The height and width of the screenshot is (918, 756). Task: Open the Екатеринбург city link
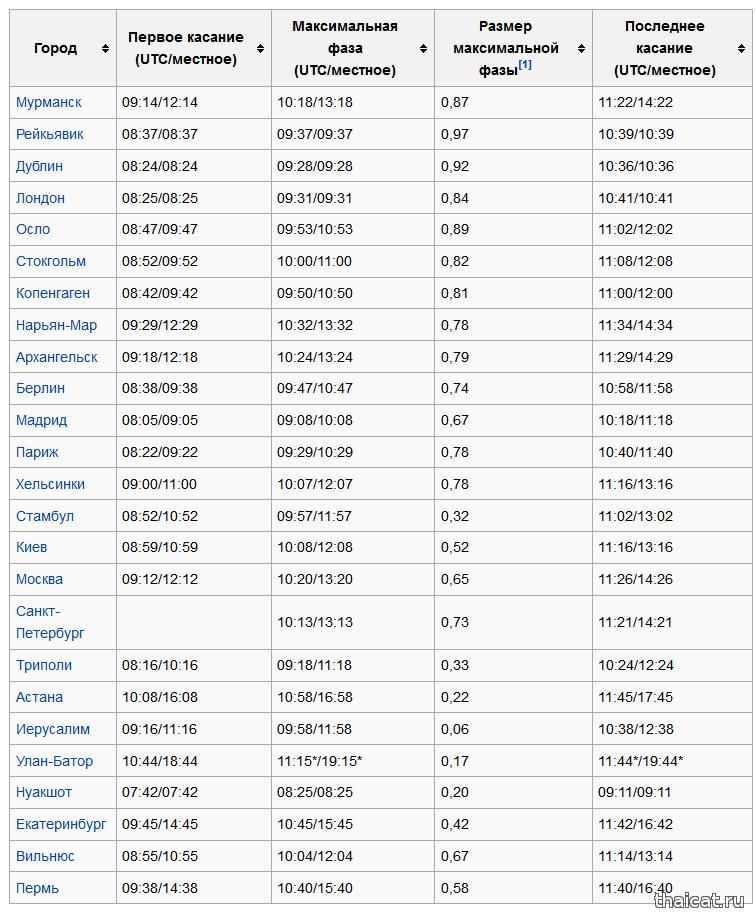[61, 824]
